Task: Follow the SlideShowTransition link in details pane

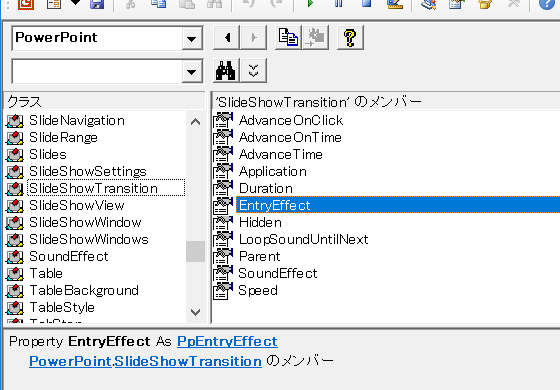Action: point(188,361)
